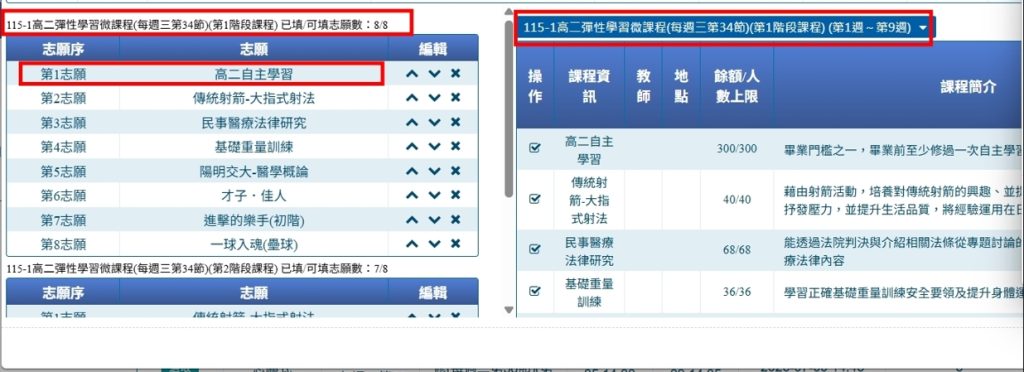Select the 編輯 column header in first table

pos(433,49)
